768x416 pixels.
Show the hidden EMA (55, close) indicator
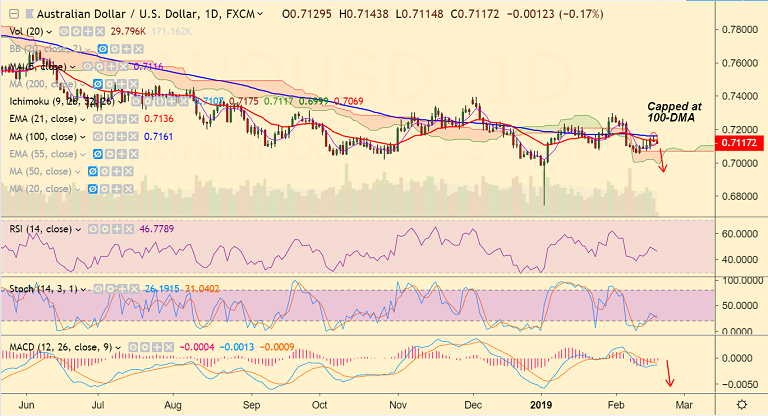pyautogui.click(x=97, y=154)
